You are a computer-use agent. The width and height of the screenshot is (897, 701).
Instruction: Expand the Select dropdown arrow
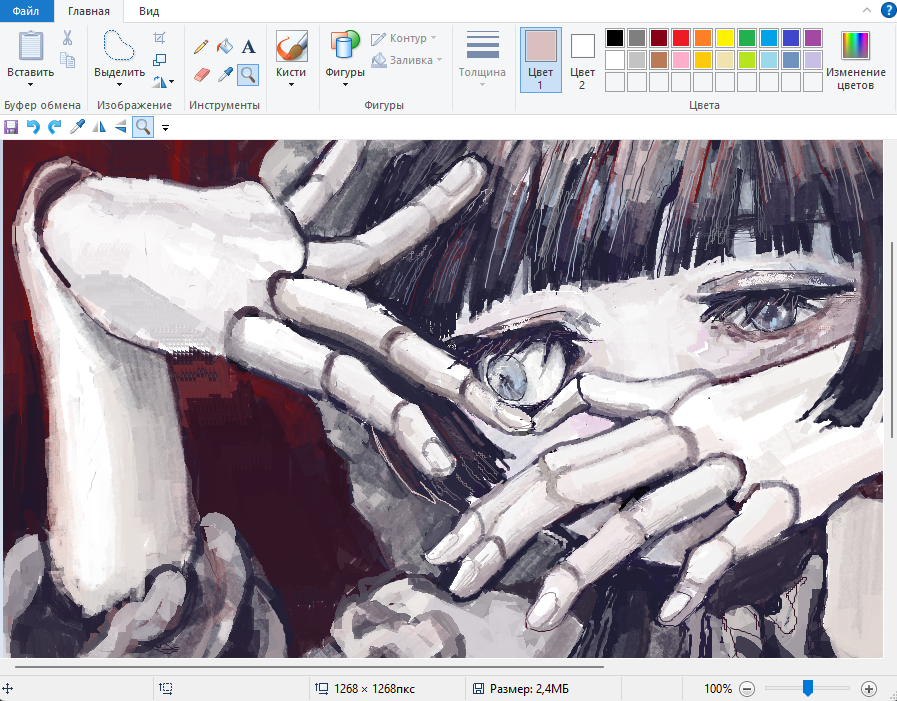(x=119, y=85)
